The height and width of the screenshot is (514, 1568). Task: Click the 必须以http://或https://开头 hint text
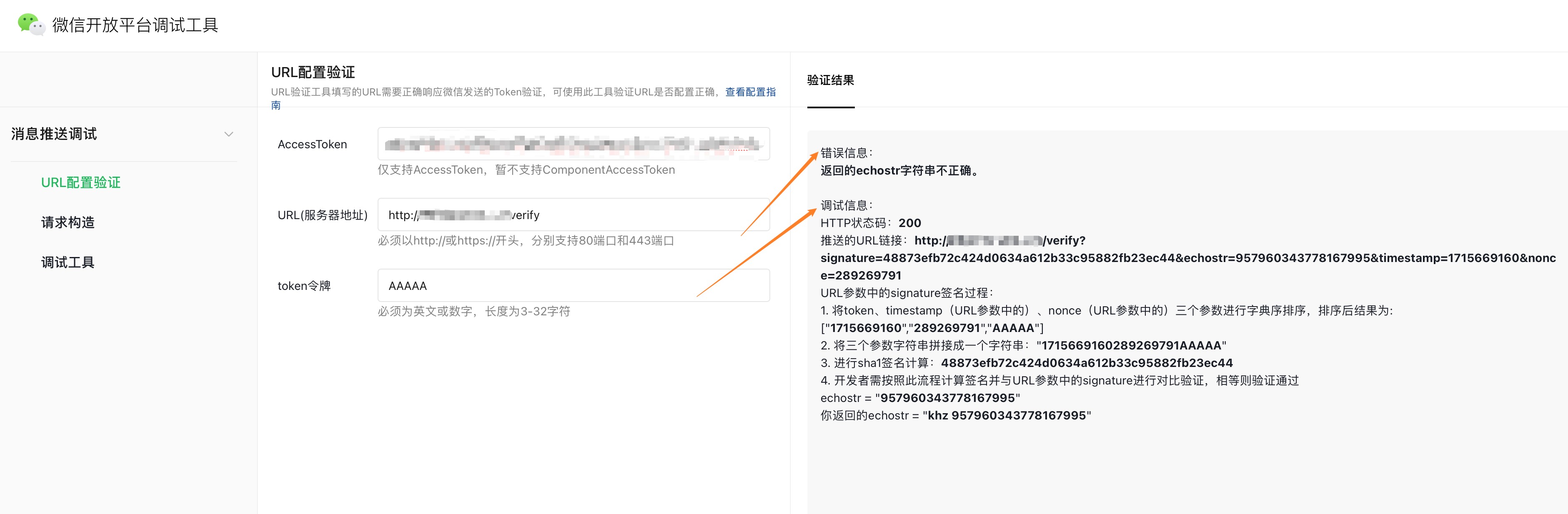point(526,241)
